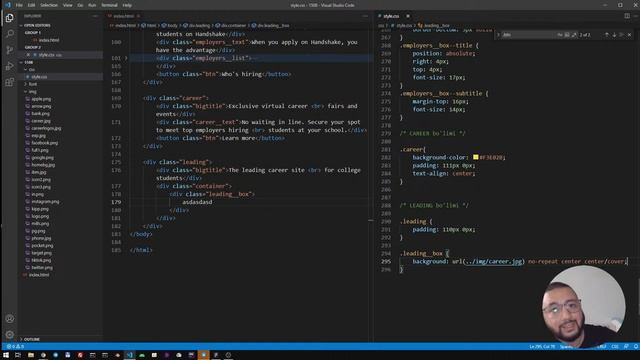Switch to the index.html editor tab

pos(123,16)
